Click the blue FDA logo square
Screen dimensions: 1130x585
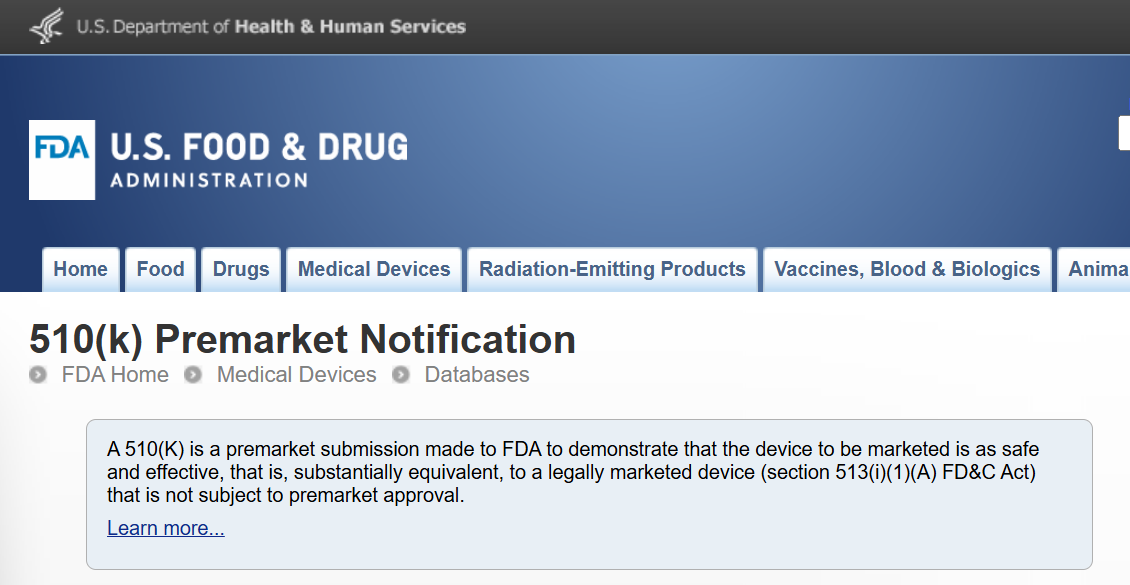tap(62, 160)
